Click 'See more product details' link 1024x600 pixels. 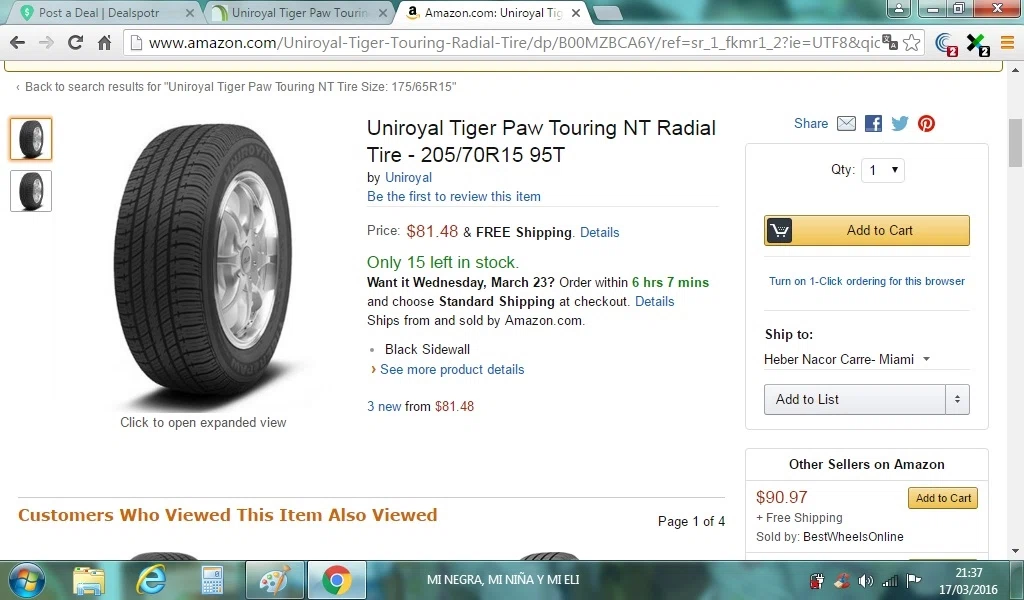(451, 370)
